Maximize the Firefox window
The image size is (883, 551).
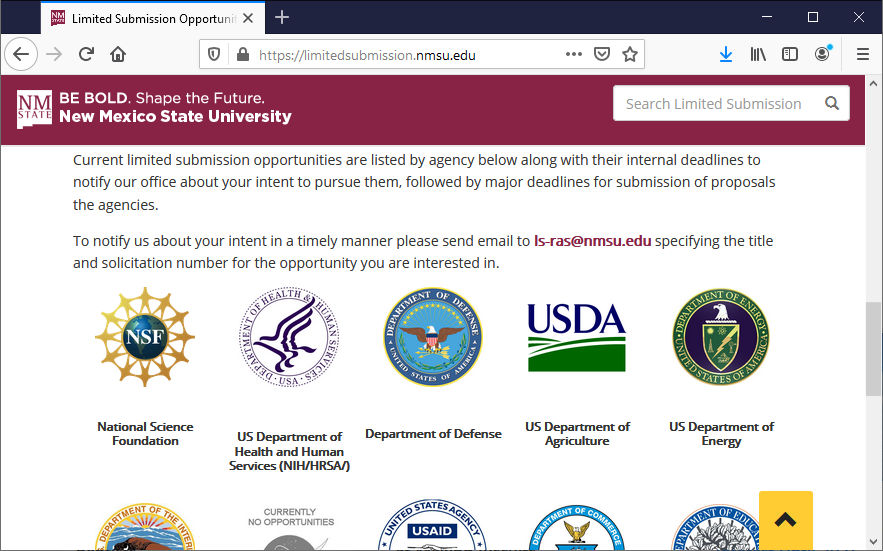click(813, 17)
